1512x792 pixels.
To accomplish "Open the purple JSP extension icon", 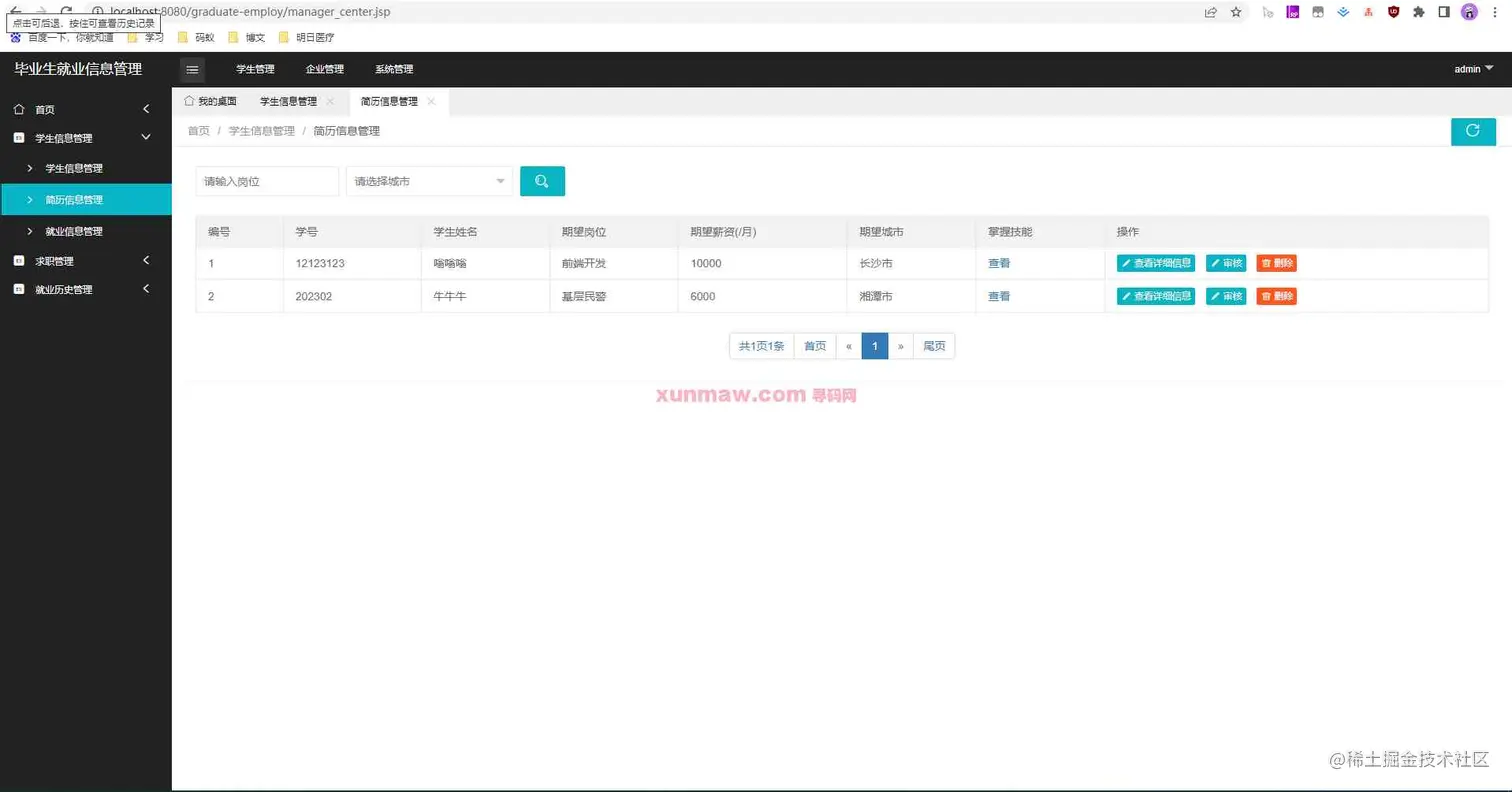I will (1293, 12).
